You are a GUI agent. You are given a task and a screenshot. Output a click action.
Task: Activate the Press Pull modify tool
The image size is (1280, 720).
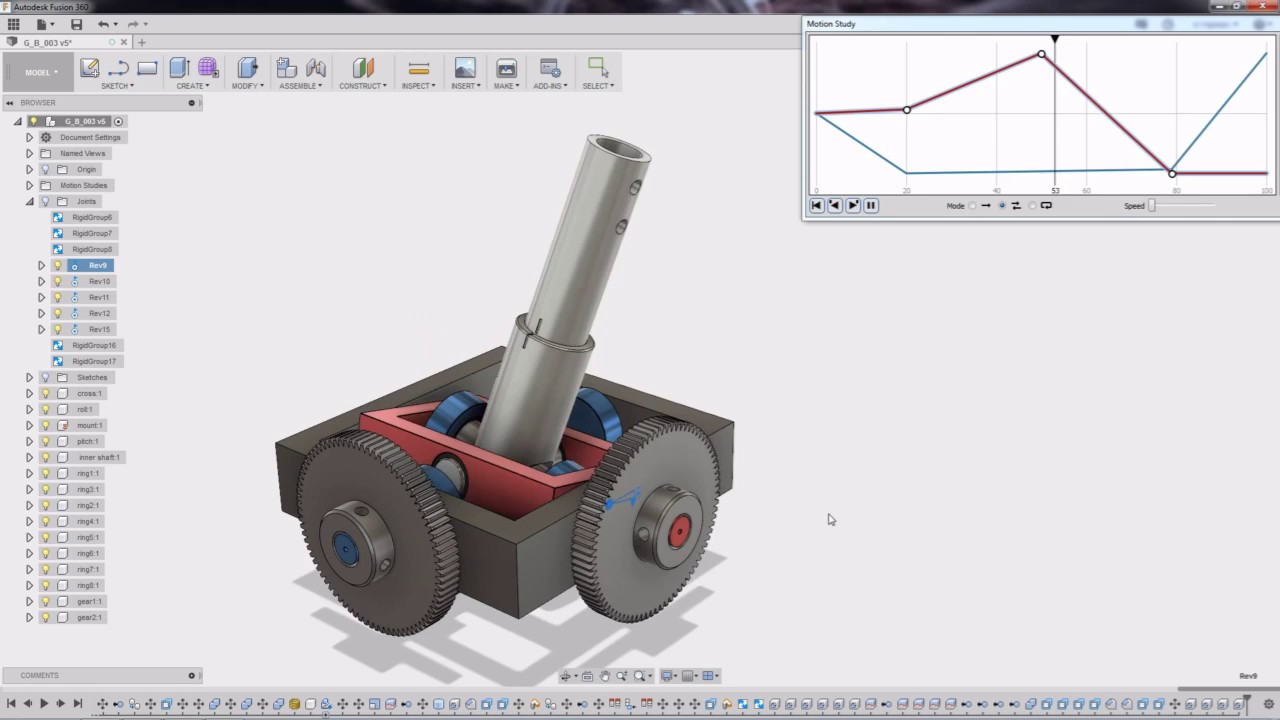click(x=248, y=68)
